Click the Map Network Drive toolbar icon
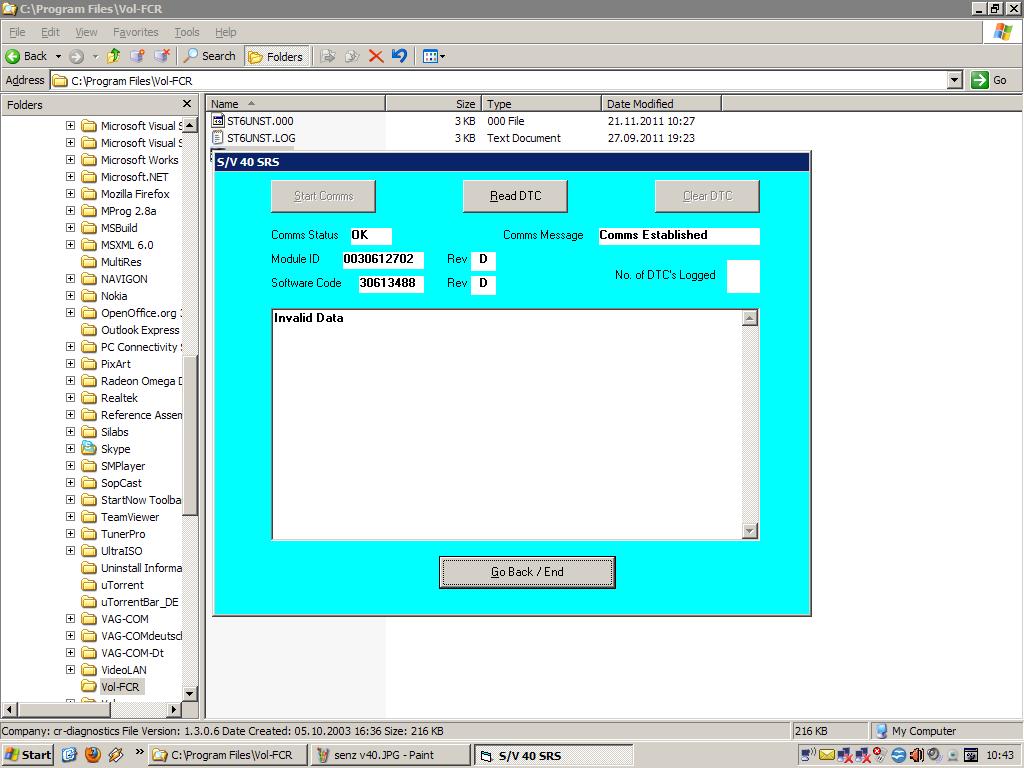This screenshot has height=768, width=1024. pos(137,56)
